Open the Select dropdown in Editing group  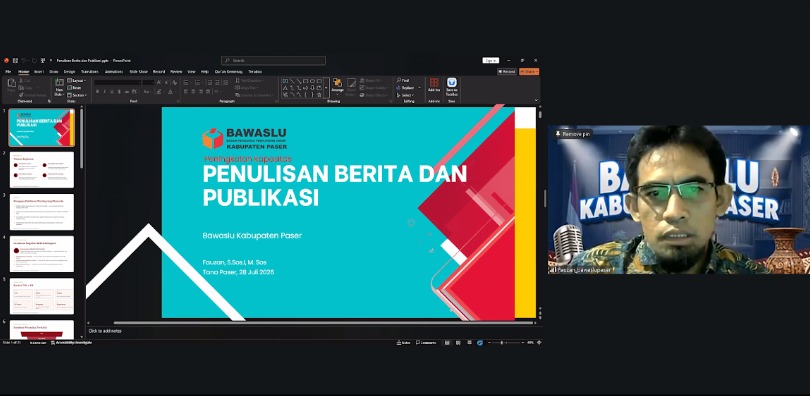405,95
